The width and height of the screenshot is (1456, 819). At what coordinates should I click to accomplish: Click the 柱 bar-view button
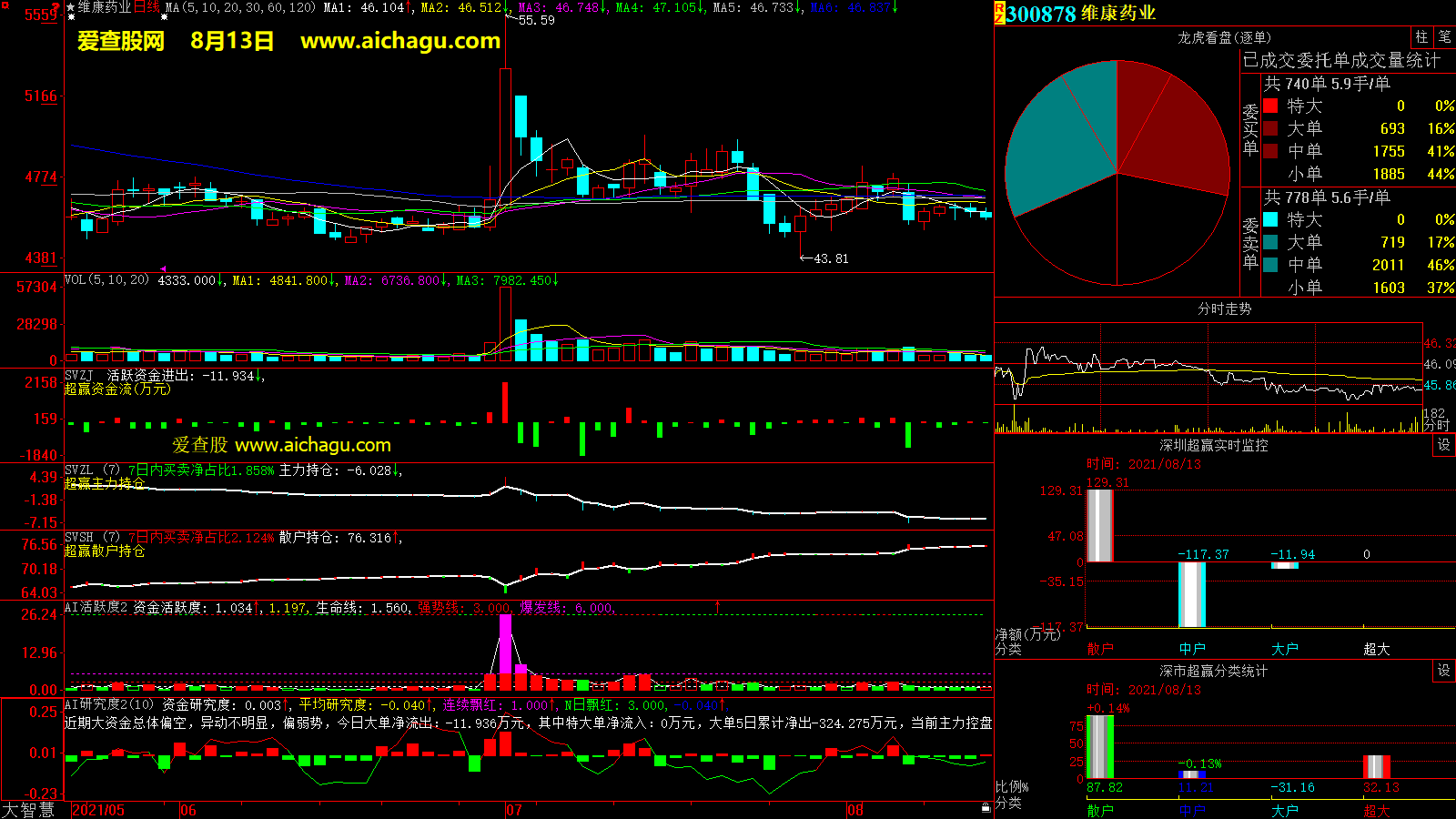[x=1421, y=37]
